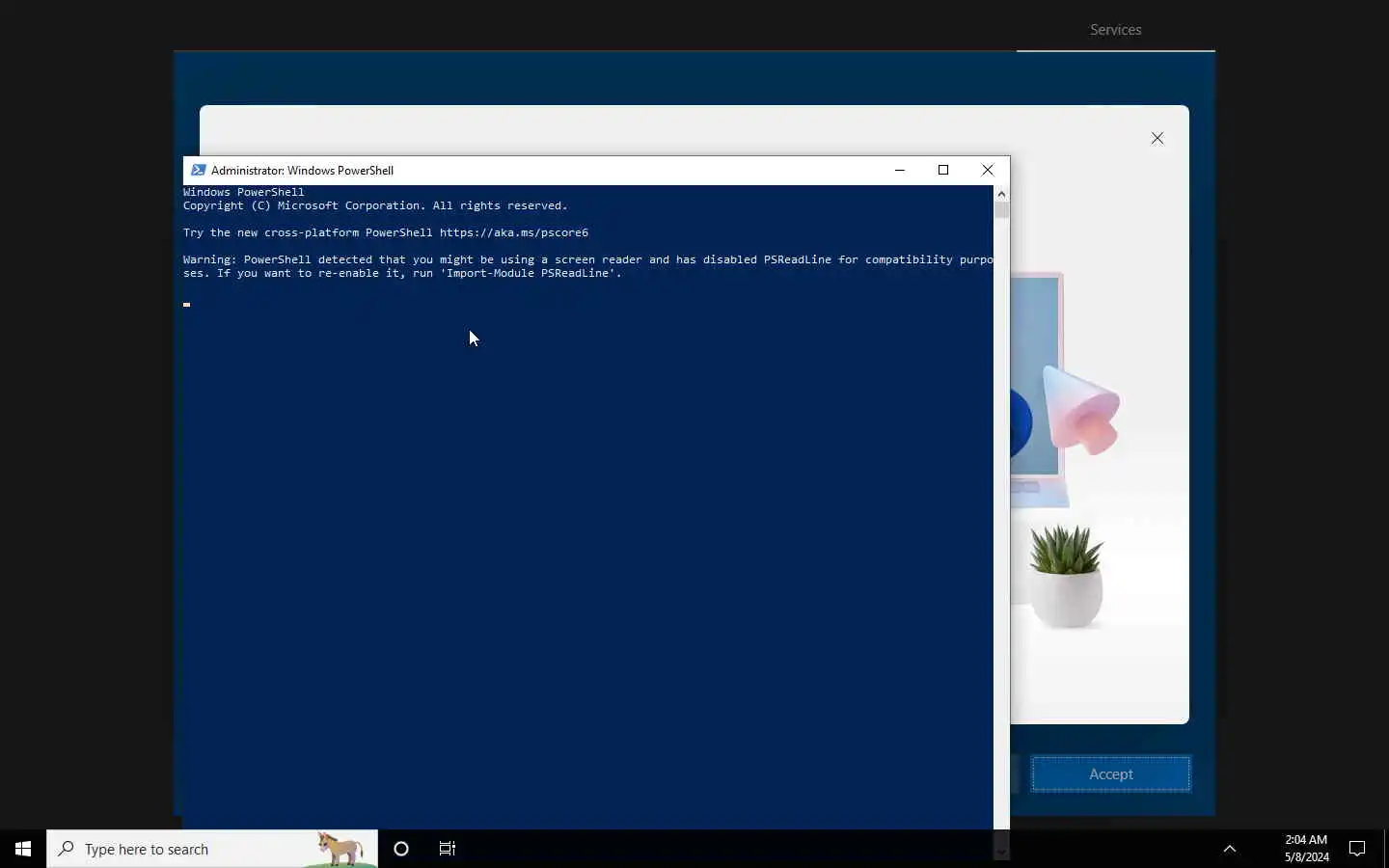The image size is (1389, 868).
Task: Click the https://aka.ms/pscore6 text in PowerShell
Action: (x=514, y=232)
